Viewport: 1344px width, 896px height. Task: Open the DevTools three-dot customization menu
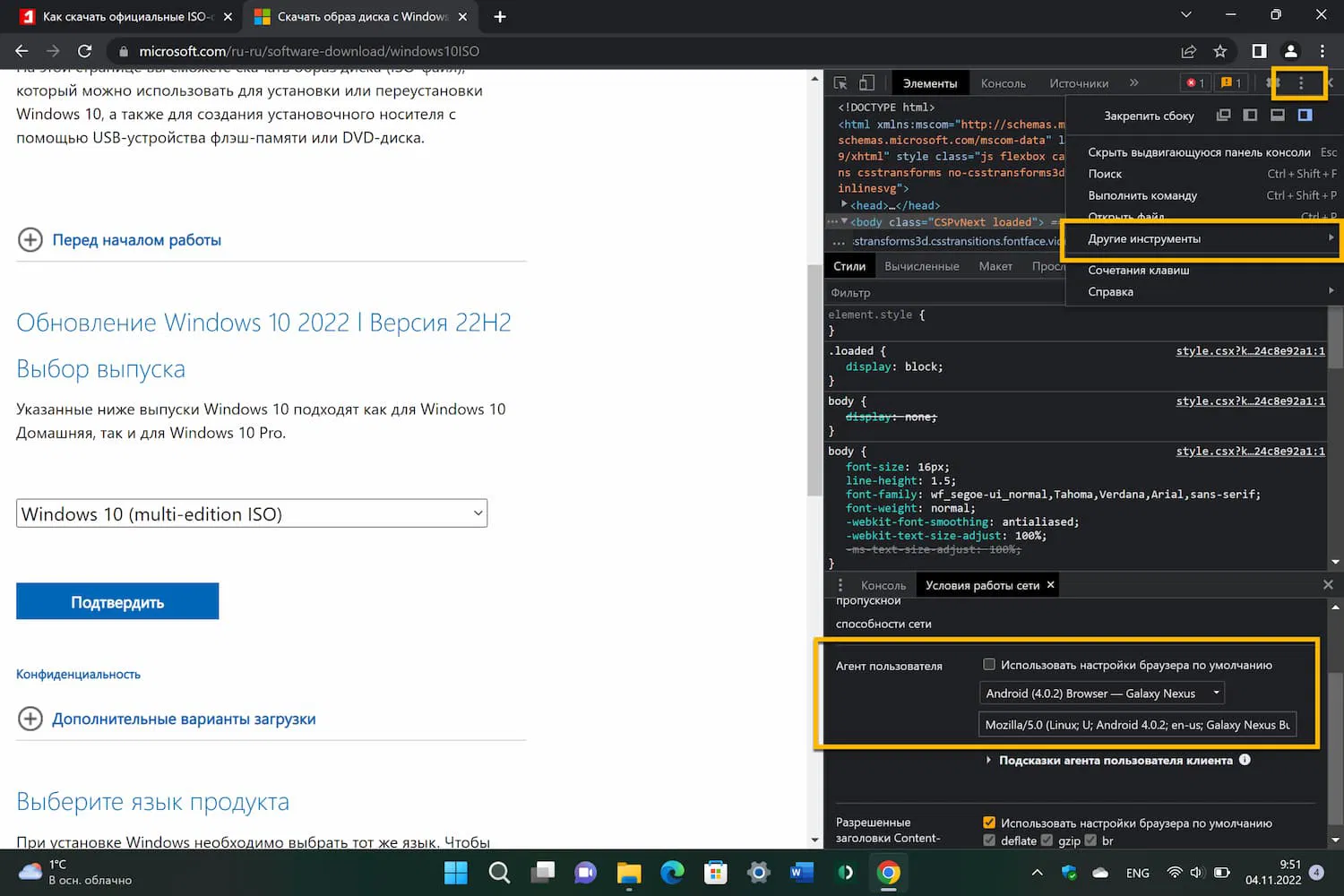pyautogui.click(x=1300, y=82)
